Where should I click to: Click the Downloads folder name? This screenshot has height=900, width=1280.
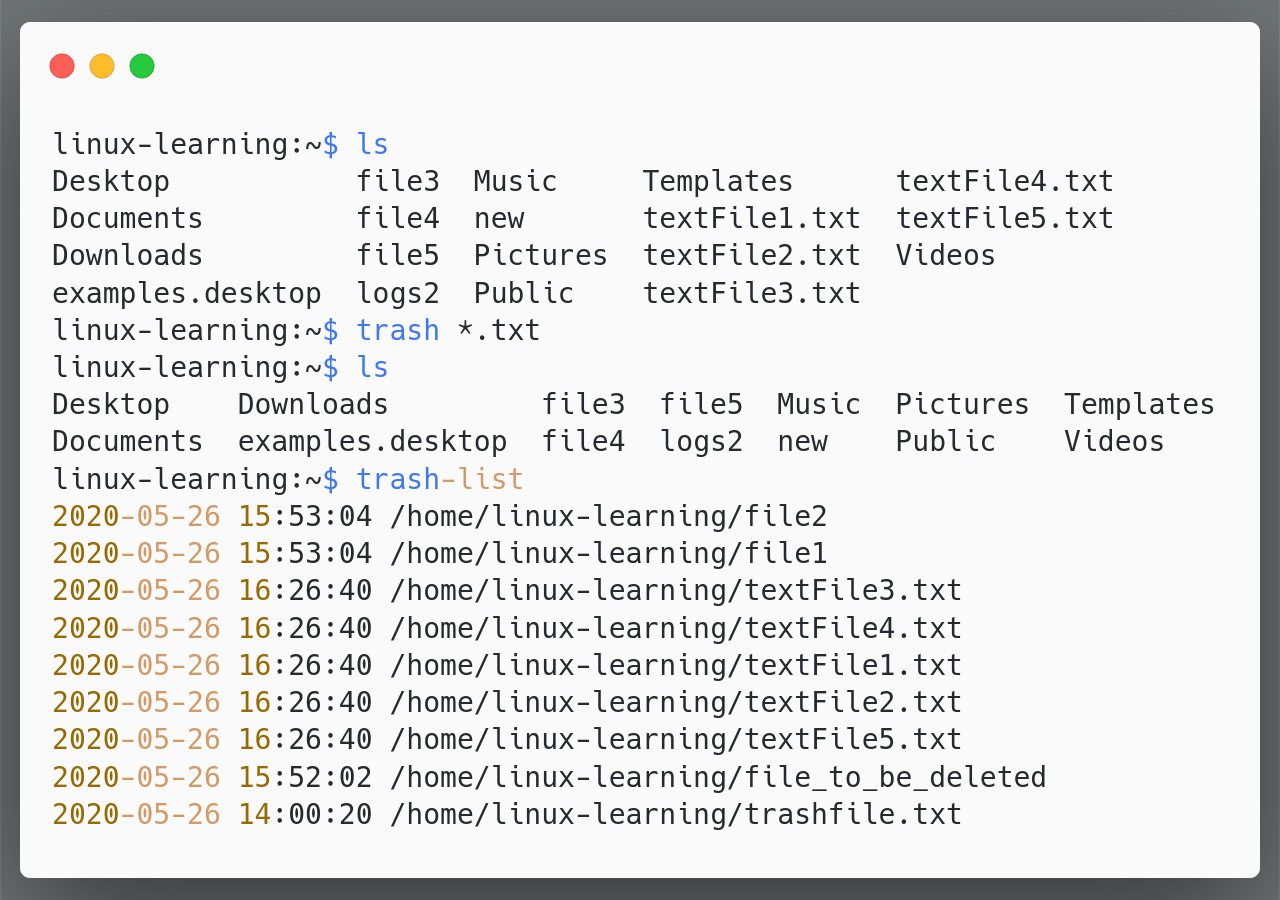click(x=126, y=255)
